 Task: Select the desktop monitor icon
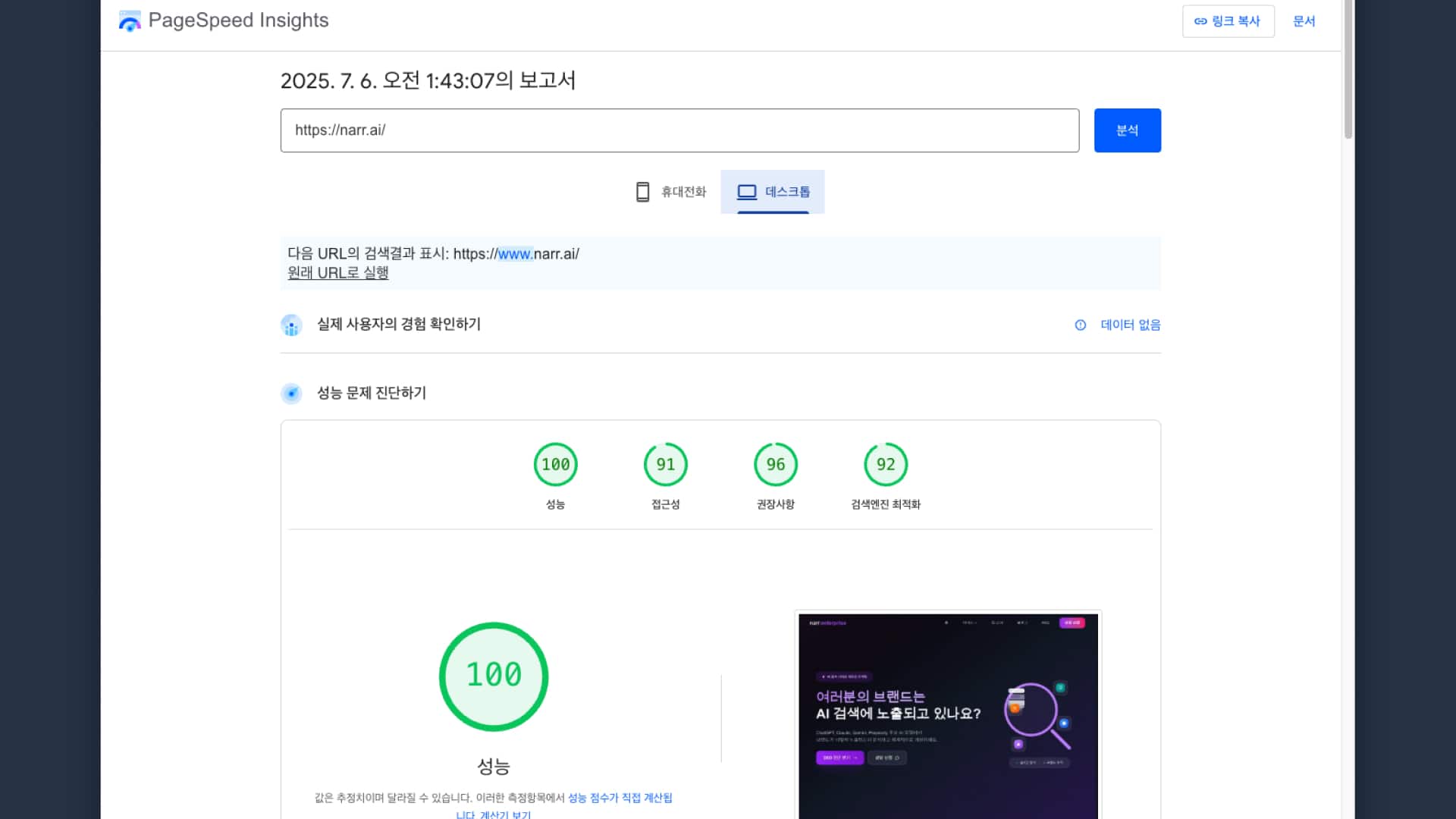747,191
